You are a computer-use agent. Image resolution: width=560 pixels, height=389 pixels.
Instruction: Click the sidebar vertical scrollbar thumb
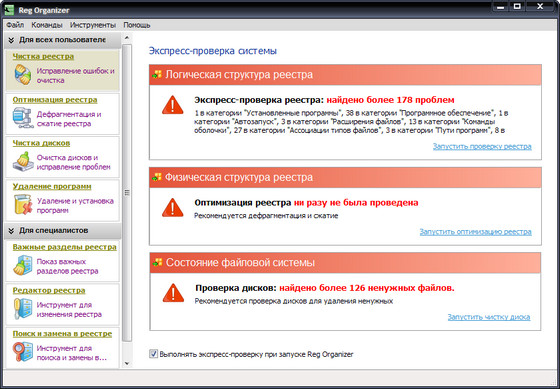(127, 193)
